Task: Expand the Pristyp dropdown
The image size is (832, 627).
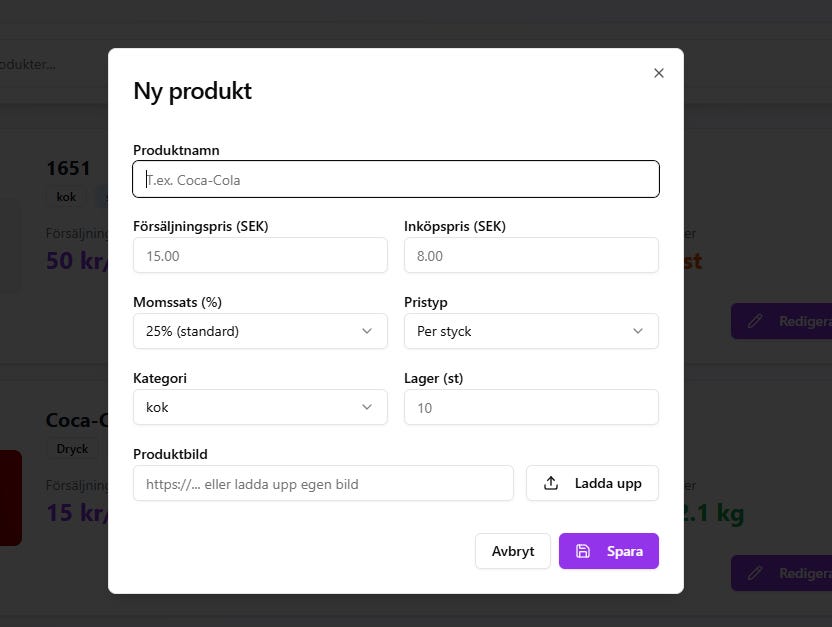Action: tap(531, 331)
